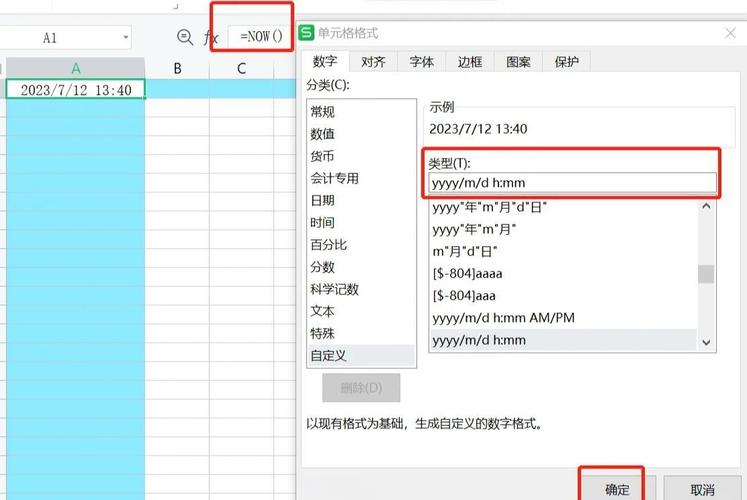Select the 保护 tab

[x=566, y=62]
